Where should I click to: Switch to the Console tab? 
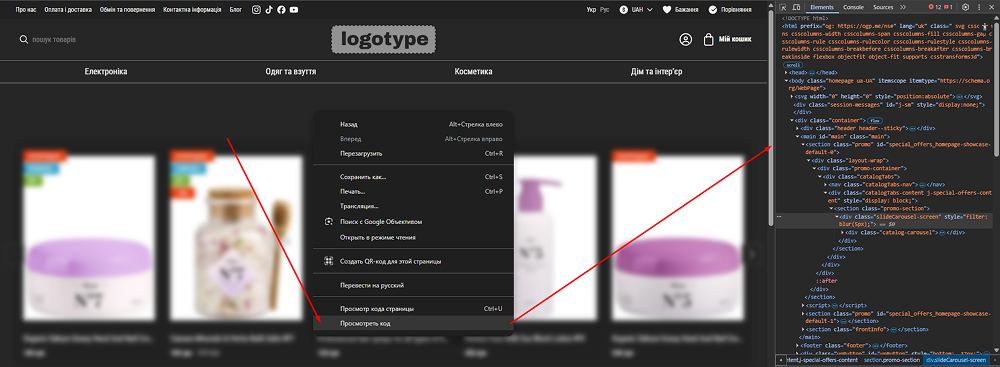click(x=853, y=7)
